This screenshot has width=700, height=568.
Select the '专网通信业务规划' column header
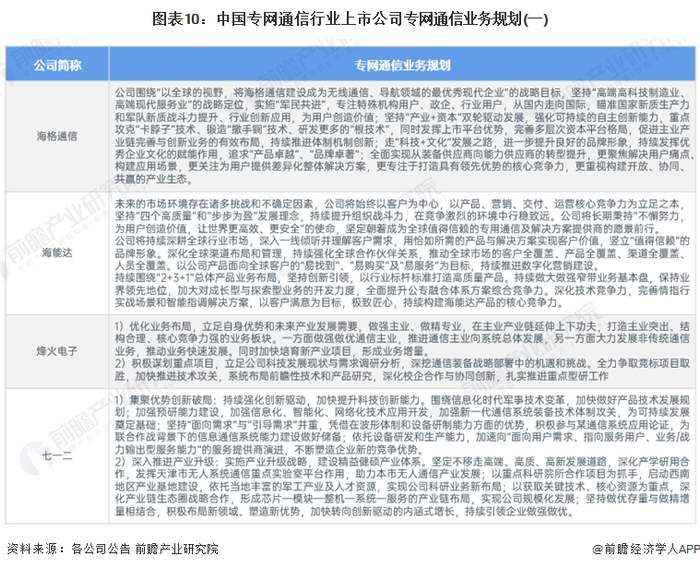click(x=402, y=65)
